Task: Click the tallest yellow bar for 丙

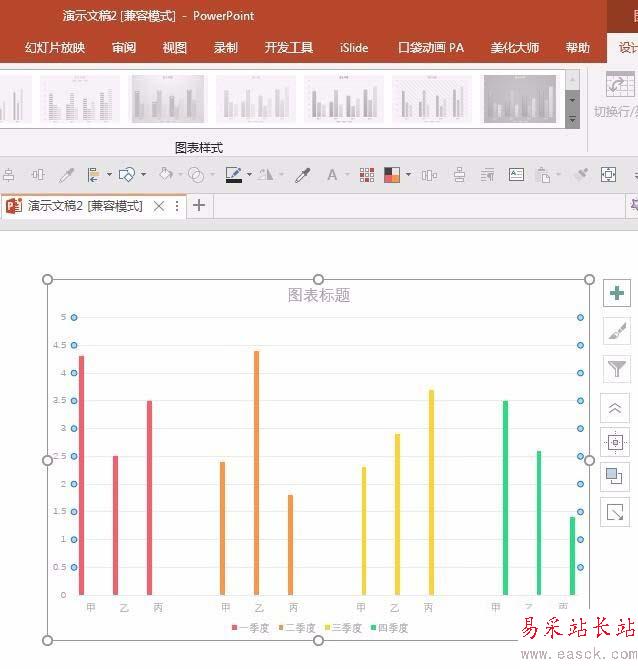Action: [x=431, y=492]
